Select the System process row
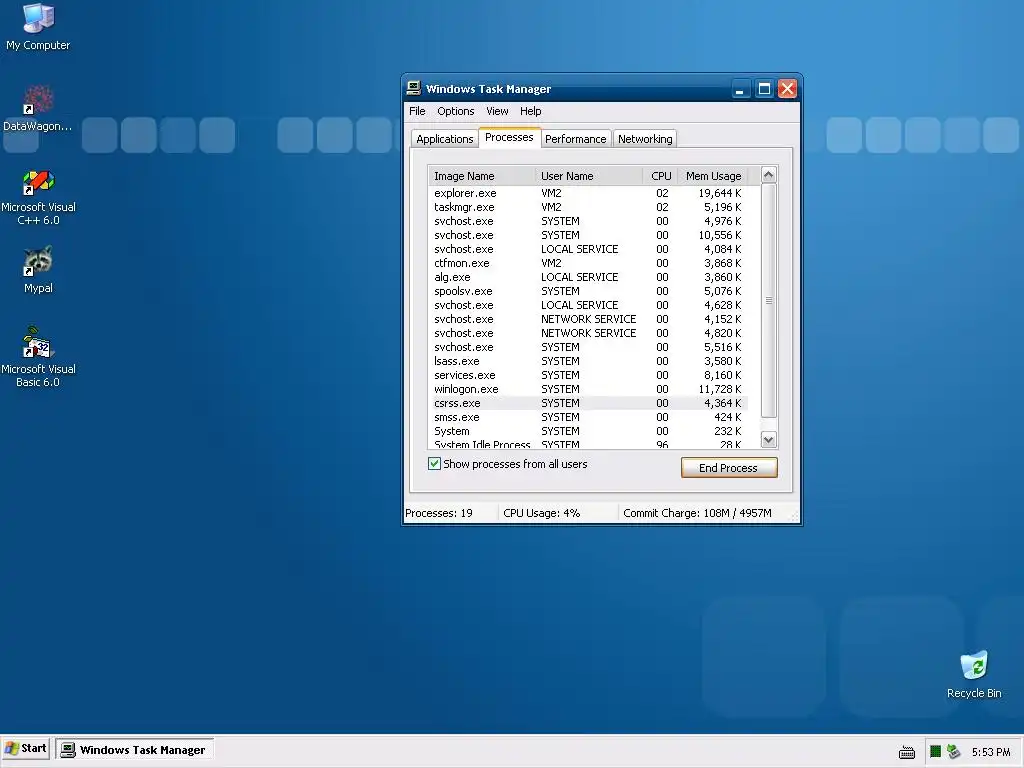This screenshot has width=1024, height=768. click(x=588, y=431)
